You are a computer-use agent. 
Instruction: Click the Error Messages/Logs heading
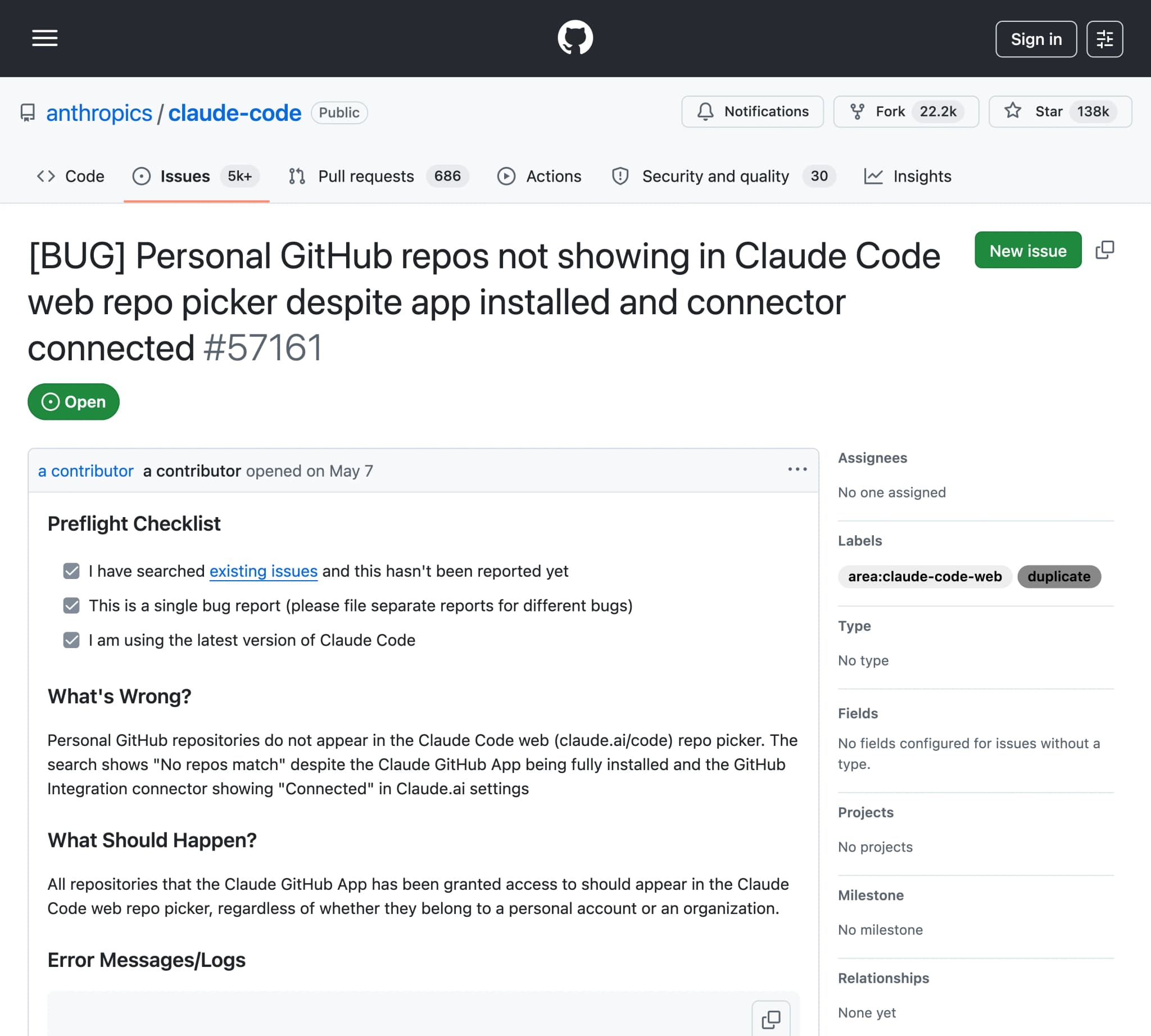pyautogui.click(x=146, y=960)
